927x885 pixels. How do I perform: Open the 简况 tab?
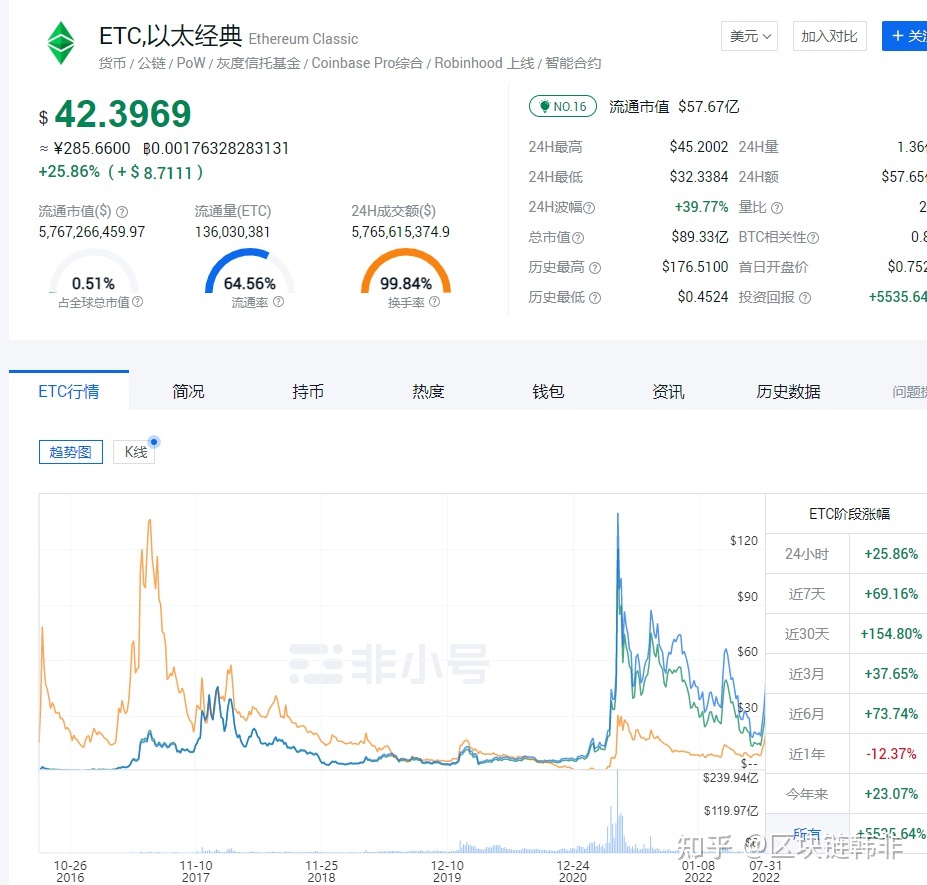pyautogui.click(x=189, y=391)
